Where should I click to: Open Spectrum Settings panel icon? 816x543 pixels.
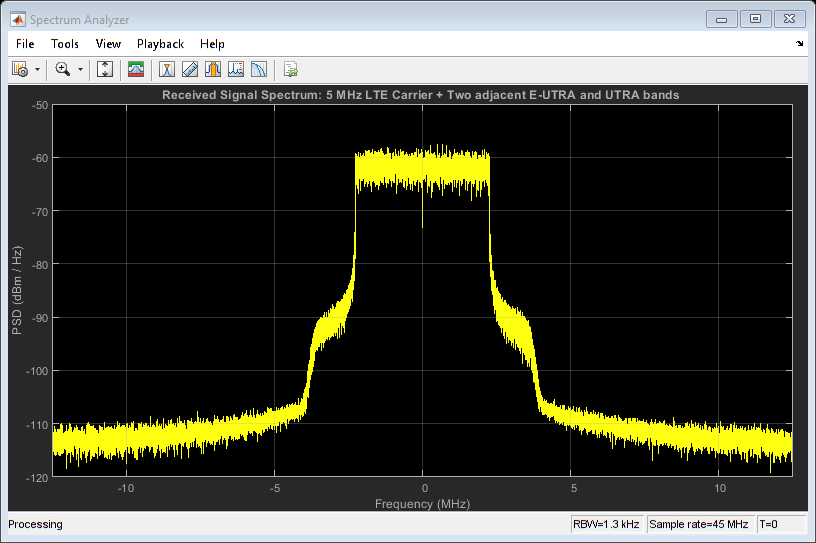[135, 69]
